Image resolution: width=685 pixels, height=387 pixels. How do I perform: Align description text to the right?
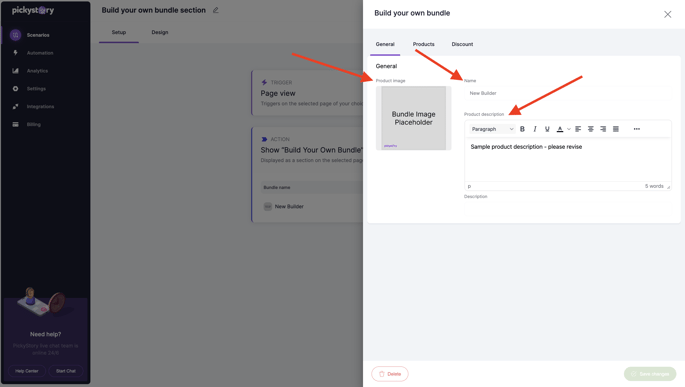[603, 129]
